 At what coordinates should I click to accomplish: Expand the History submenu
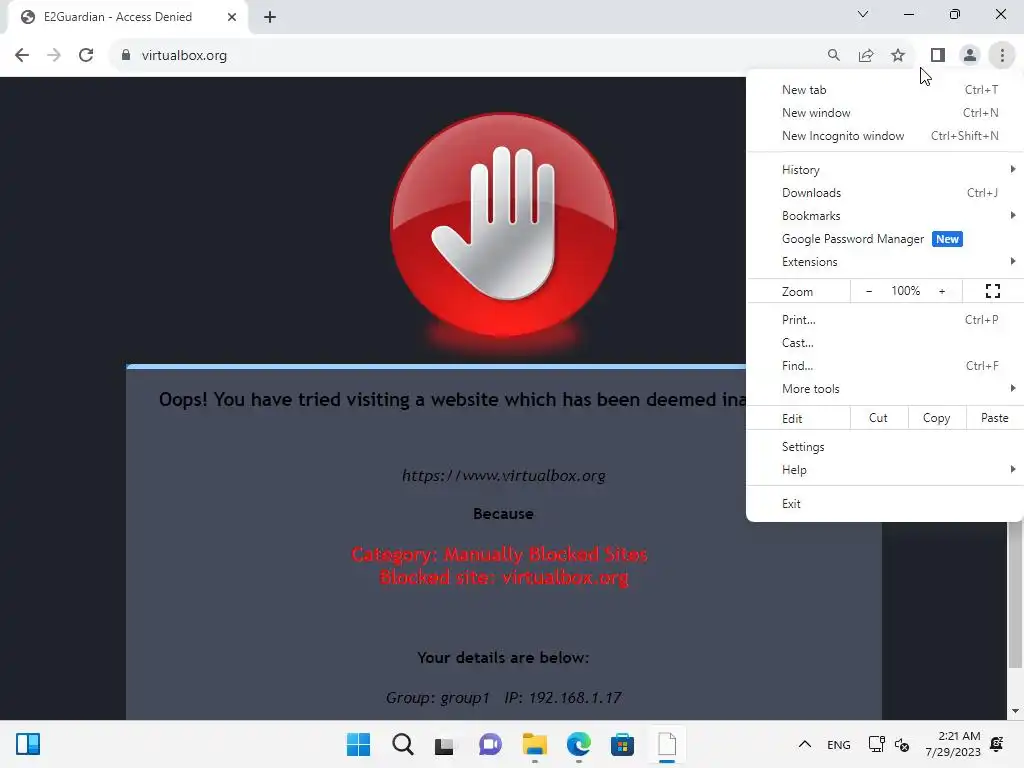[x=885, y=170]
